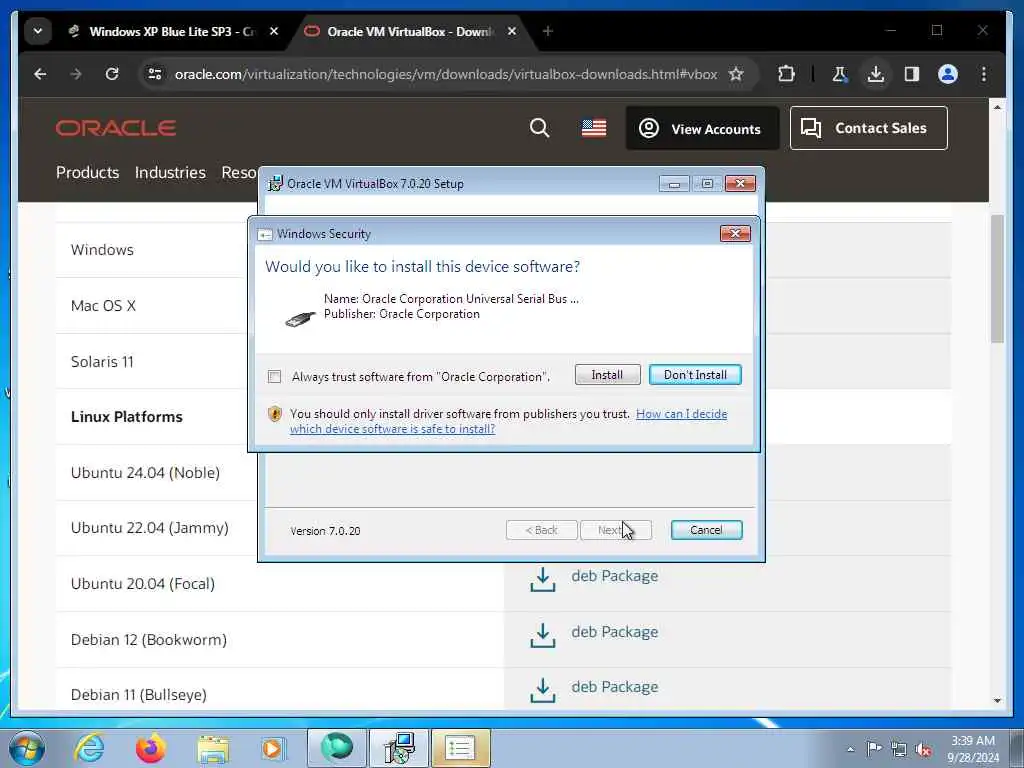Go forward in browser history

(76, 74)
